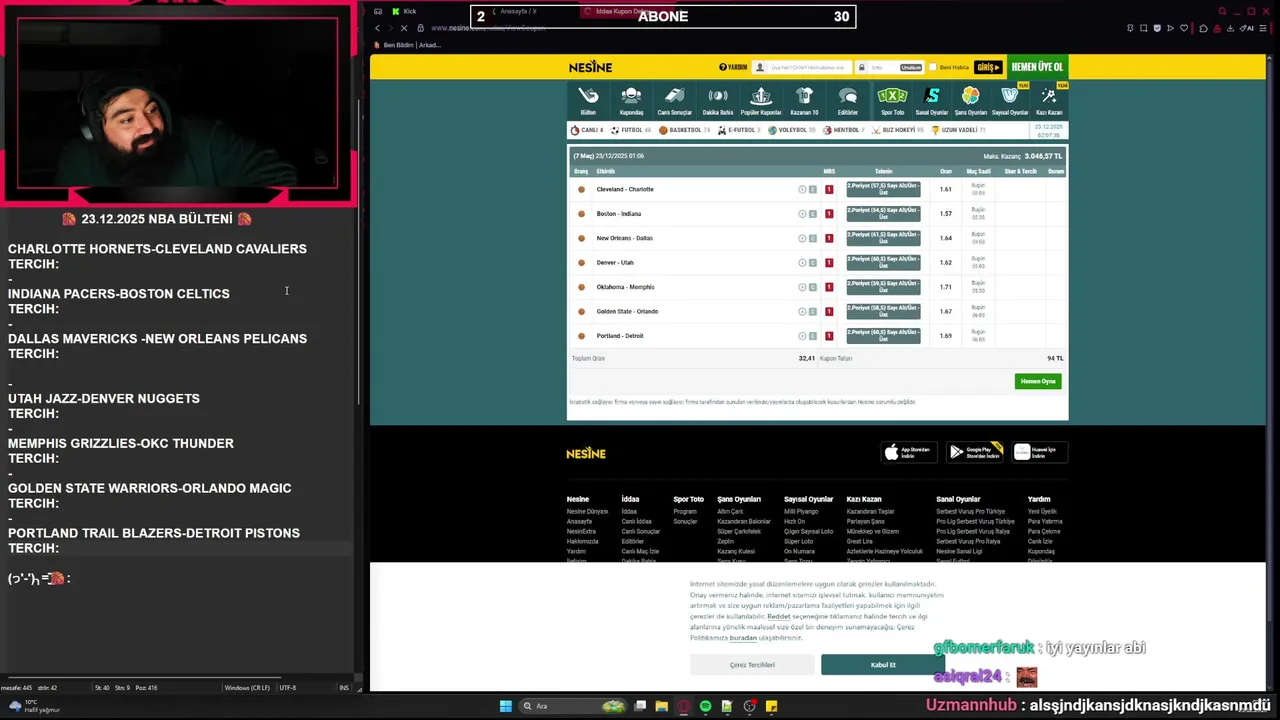Click basketball icon in Portland - Detroit row
1280x720 pixels.
point(581,336)
